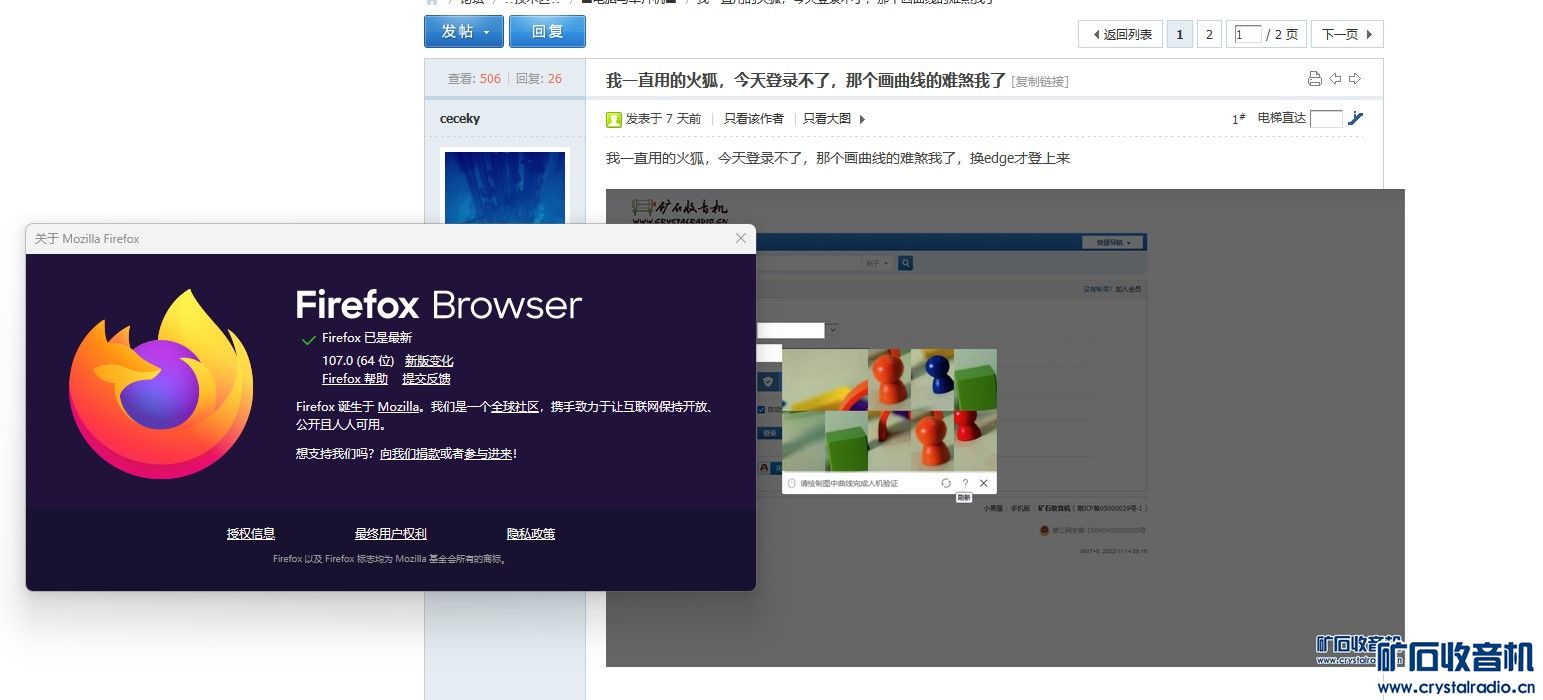Click the green user icon before 发表于
The image size is (1543, 700).
coord(614,119)
